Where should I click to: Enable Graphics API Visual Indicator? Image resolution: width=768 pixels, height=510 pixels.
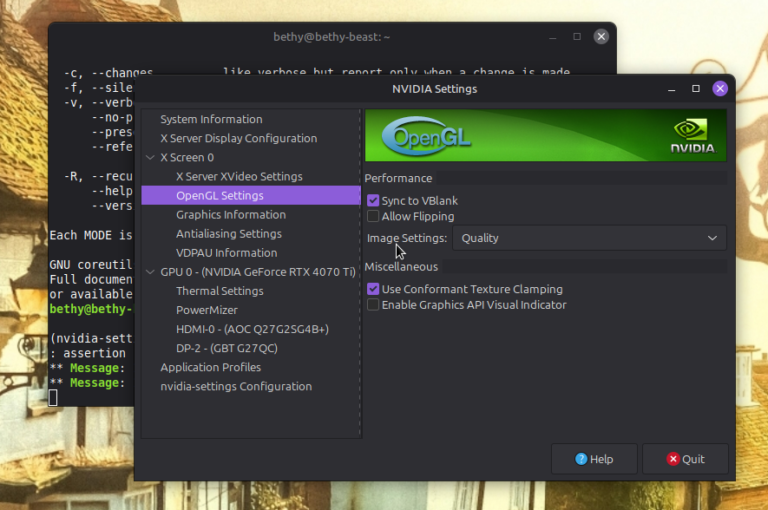[x=373, y=305]
